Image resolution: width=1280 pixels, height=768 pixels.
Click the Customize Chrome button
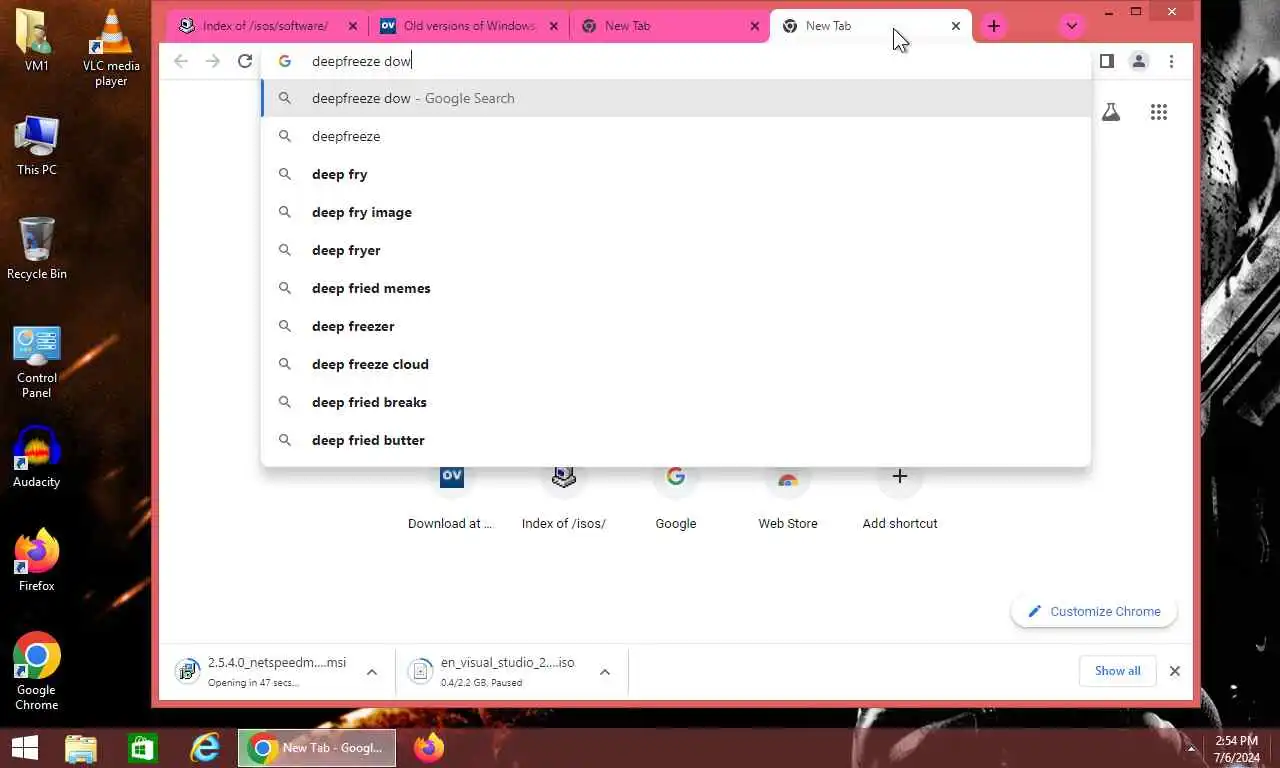[x=1094, y=611]
